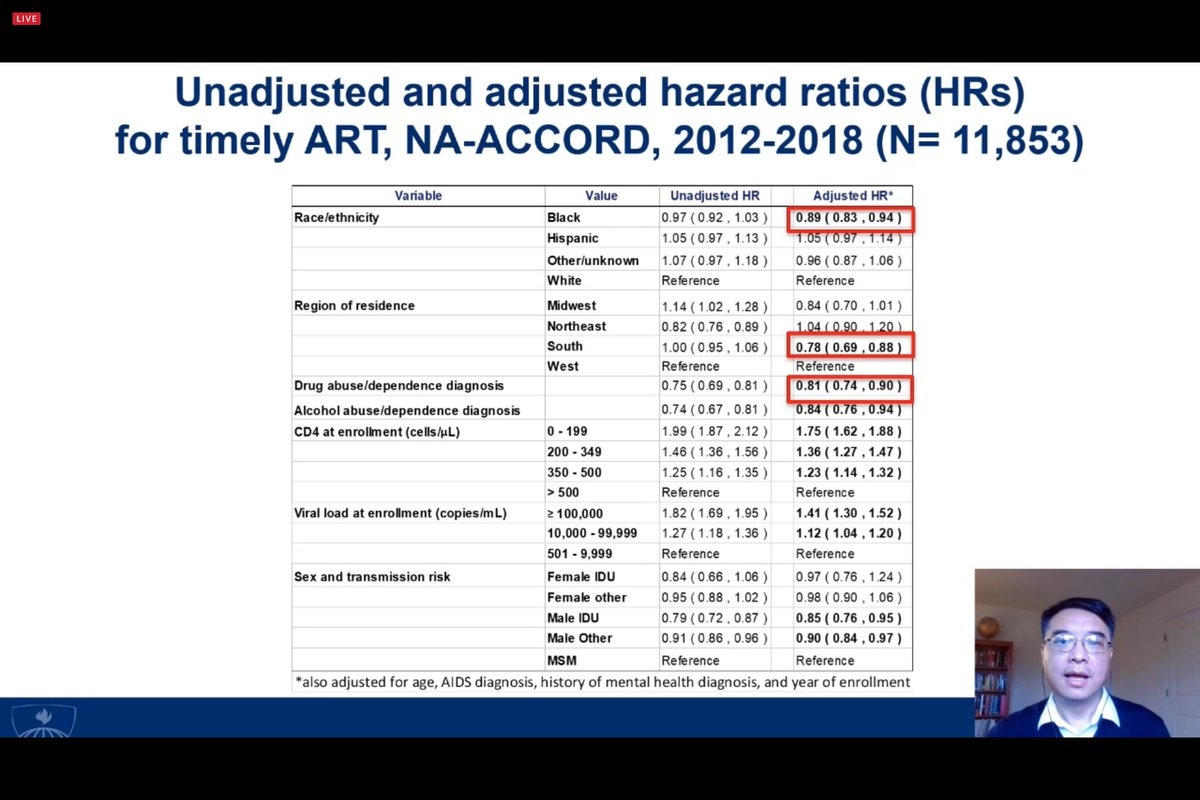Click 'CD4 at enrollment (cells/µL)' label
Viewport: 1200px width, 800px height.
tap(377, 432)
